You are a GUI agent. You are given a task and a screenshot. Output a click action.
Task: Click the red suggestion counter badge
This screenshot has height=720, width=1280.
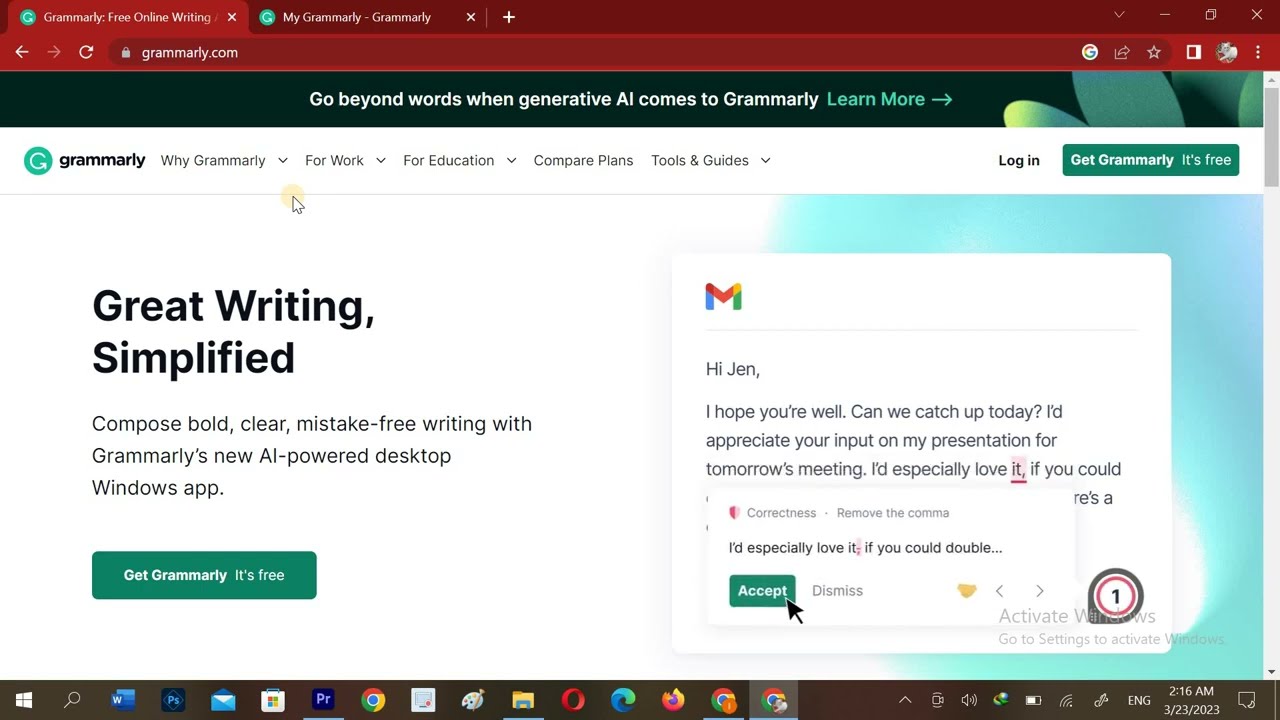[x=1115, y=597]
